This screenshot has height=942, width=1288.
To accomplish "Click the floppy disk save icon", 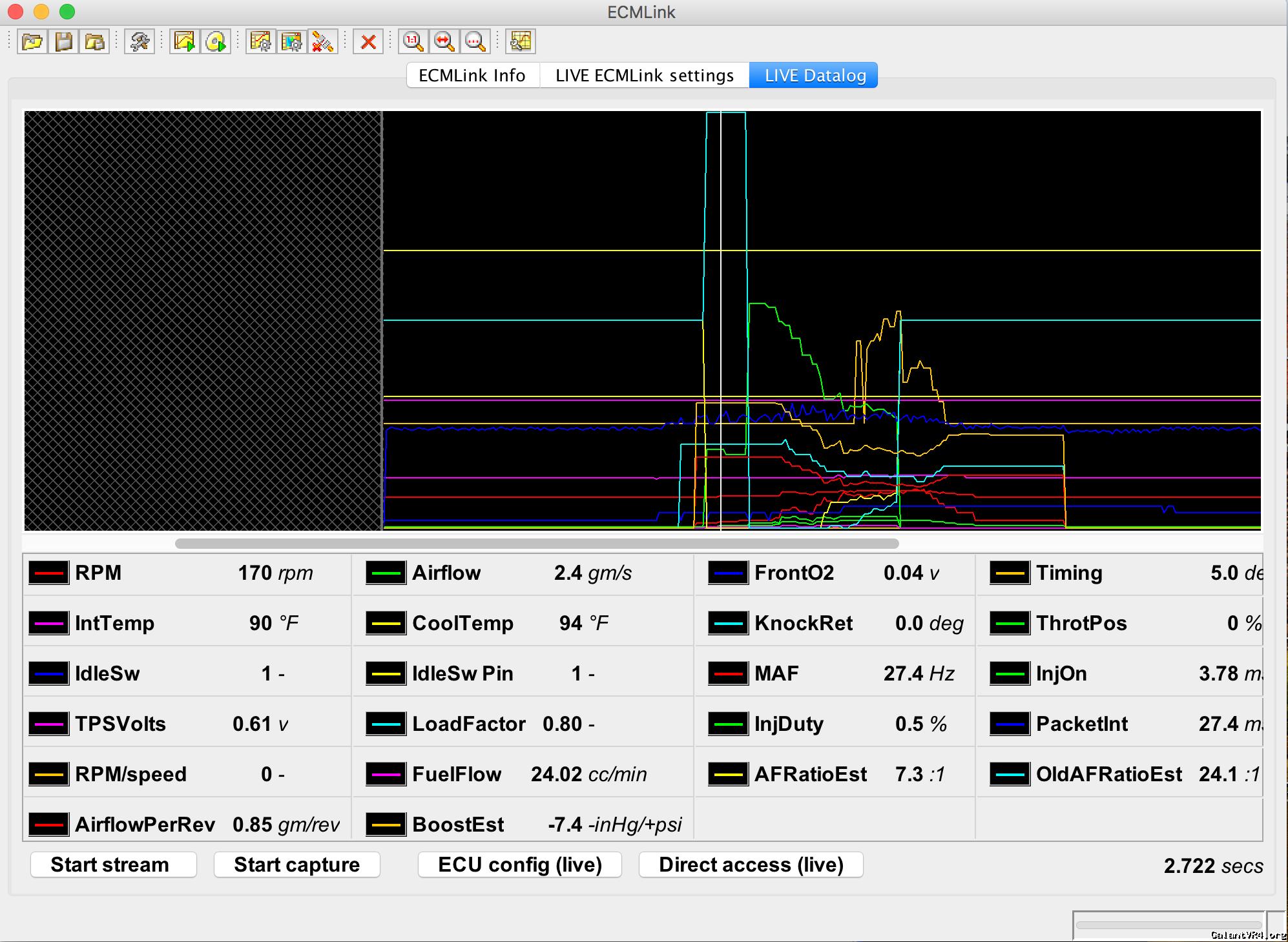I will click(x=63, y=42).
